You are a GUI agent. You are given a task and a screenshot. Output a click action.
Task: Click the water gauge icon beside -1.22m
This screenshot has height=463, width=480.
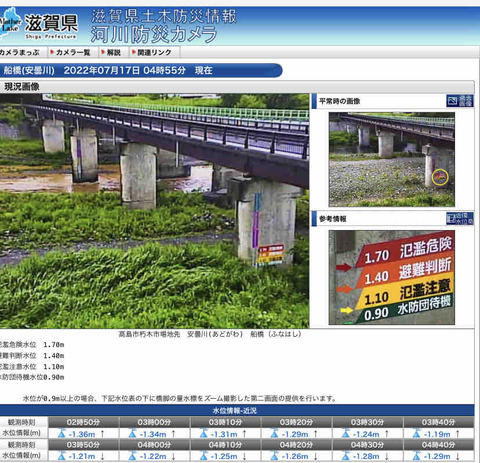[132, 455]
